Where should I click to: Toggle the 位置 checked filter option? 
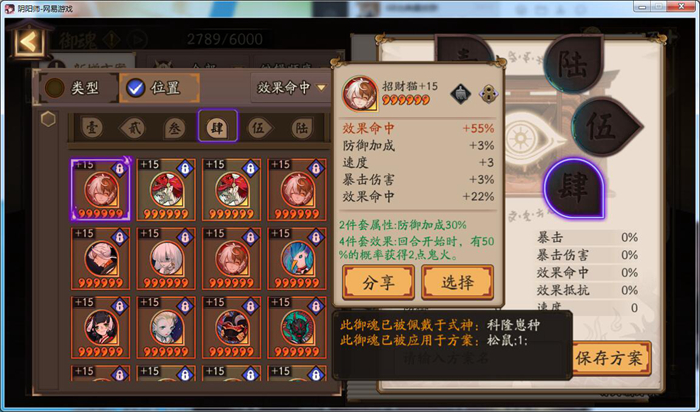[x=158, y=87]
